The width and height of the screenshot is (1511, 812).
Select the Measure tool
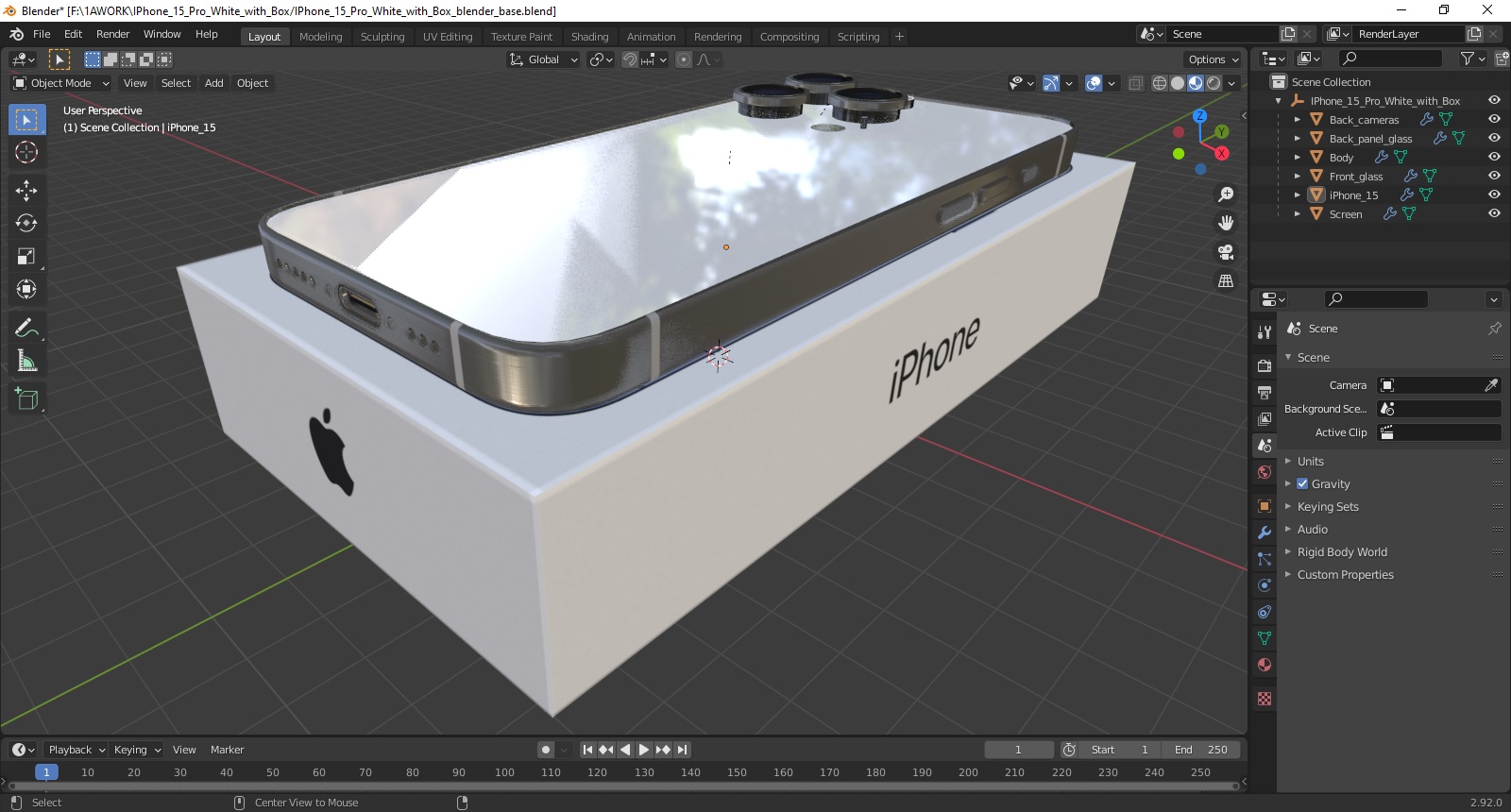pyautogui.click(x=26, y=361)
